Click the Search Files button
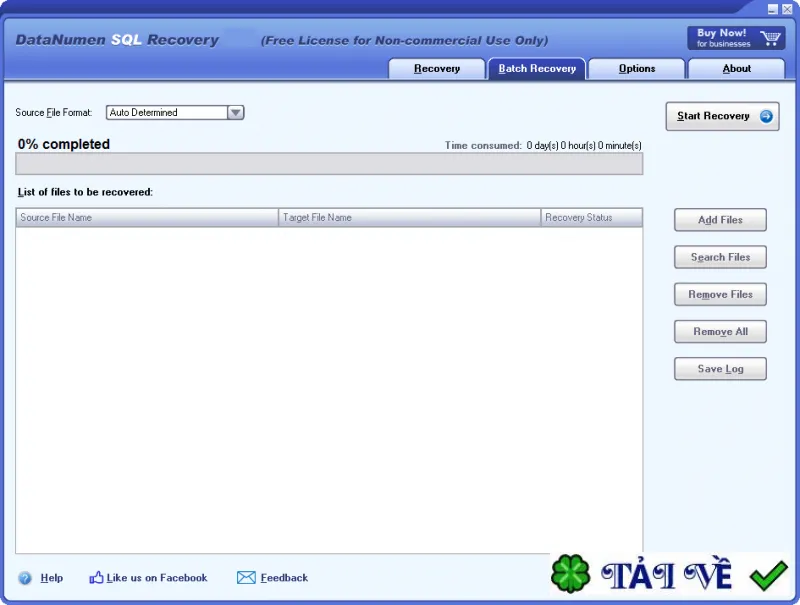Image resolution: width=800 pixels, height=605 pixels. click(720, 257)
